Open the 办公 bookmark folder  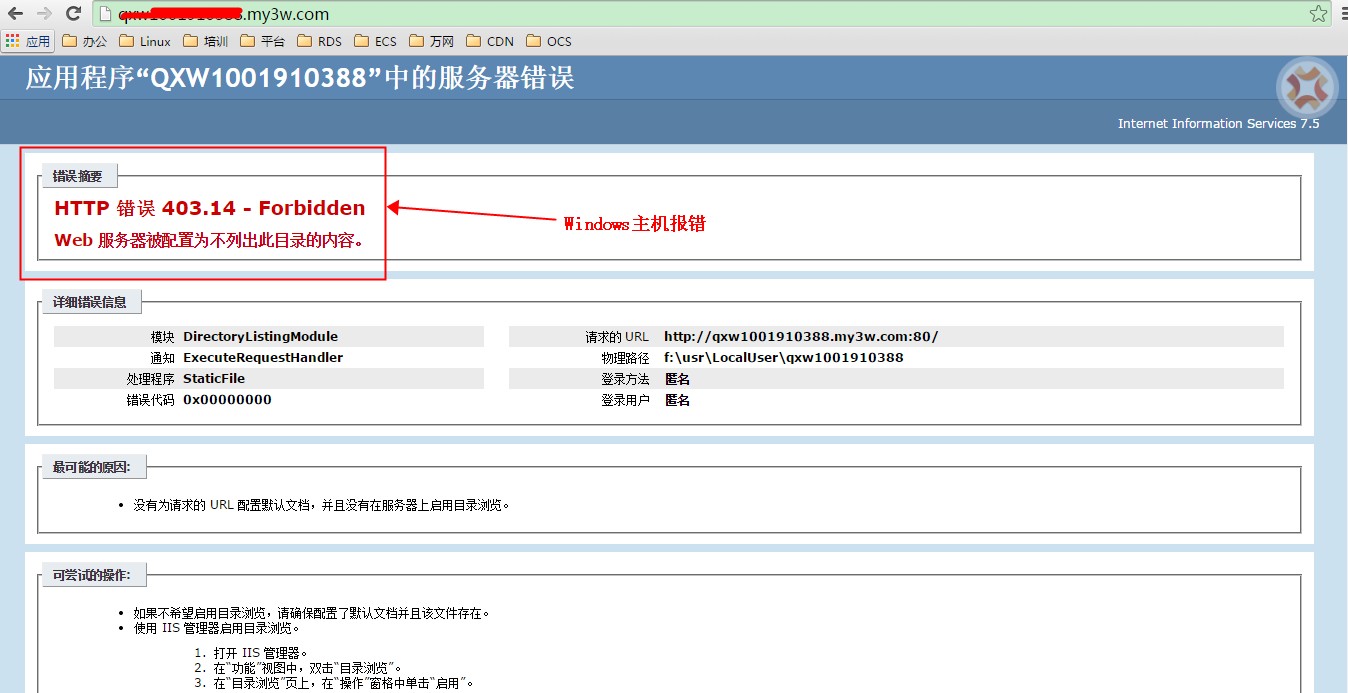coord(85,41)
